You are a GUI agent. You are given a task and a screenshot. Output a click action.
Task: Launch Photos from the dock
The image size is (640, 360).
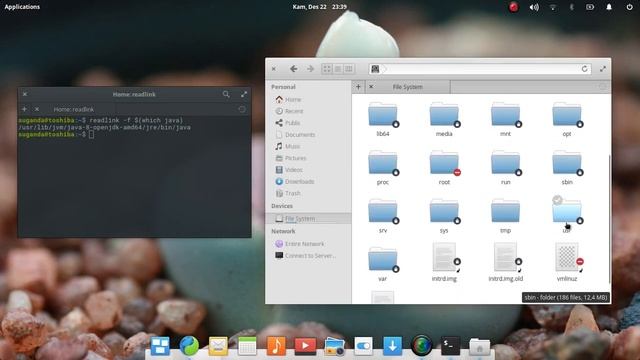(334, 346)
